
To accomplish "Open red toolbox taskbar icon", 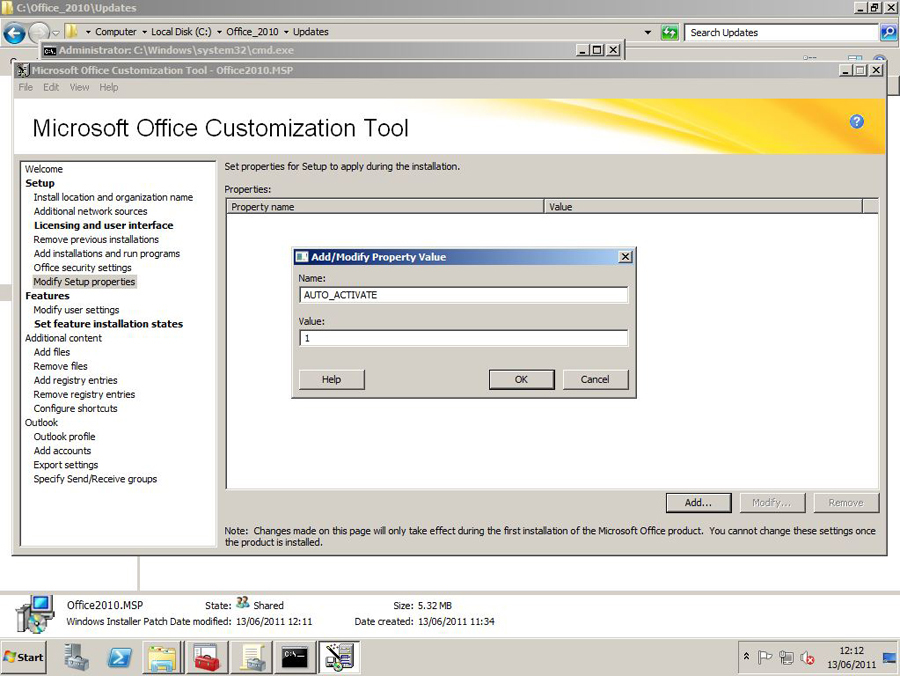I will pos(206,658).
